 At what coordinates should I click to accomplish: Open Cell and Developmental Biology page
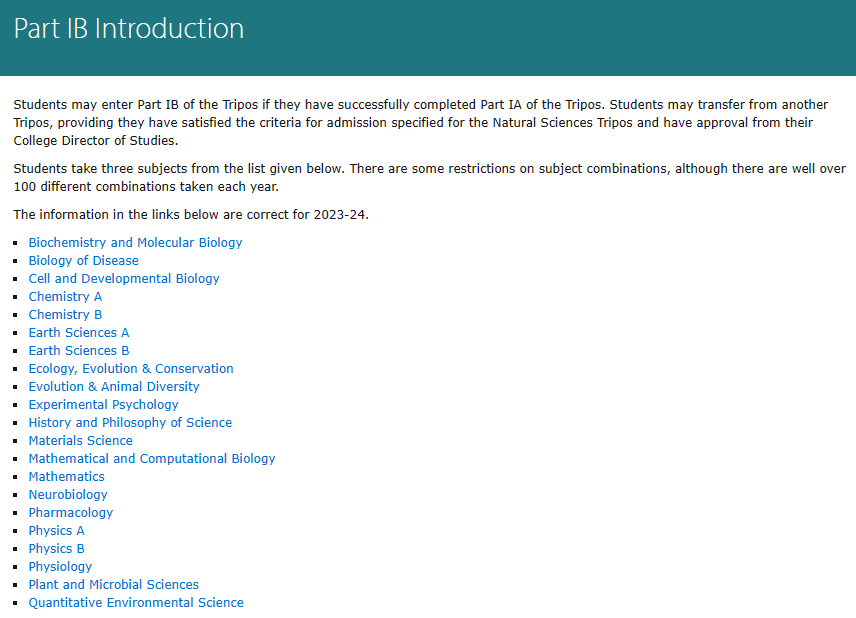pos(124,279)
